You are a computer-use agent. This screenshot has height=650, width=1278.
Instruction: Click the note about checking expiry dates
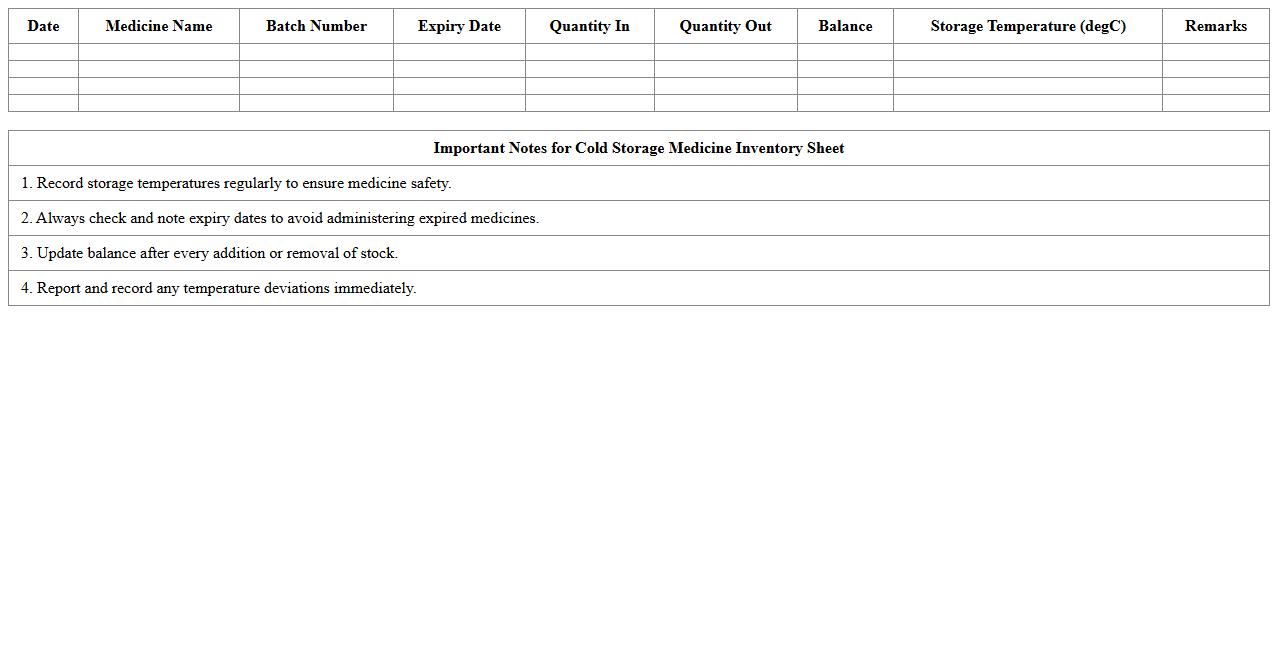click(280, 218)
